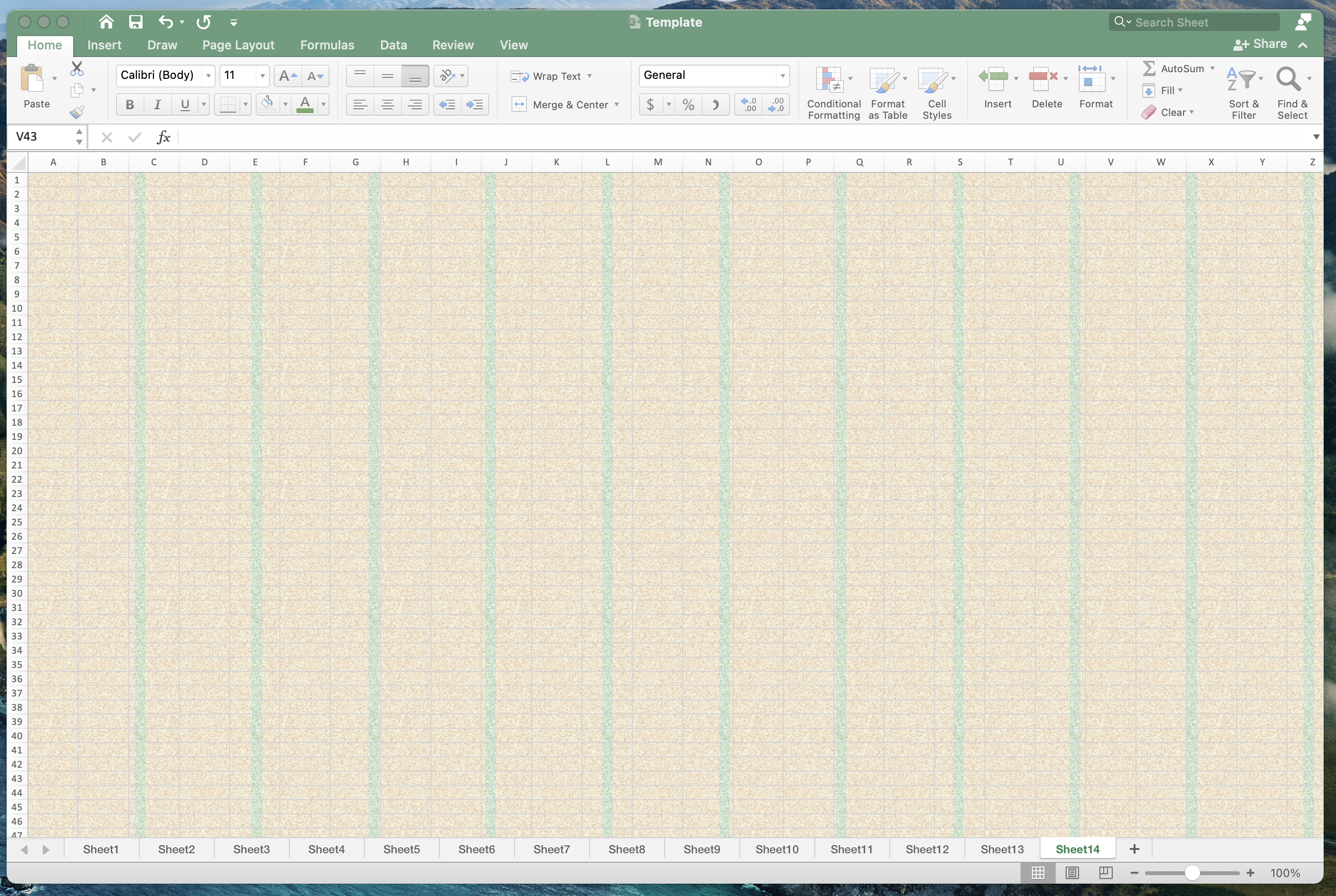The width and height of the screenshot is (1336, 896).
Task: Click the Save icon in title bar
Action: coord(135,22)
